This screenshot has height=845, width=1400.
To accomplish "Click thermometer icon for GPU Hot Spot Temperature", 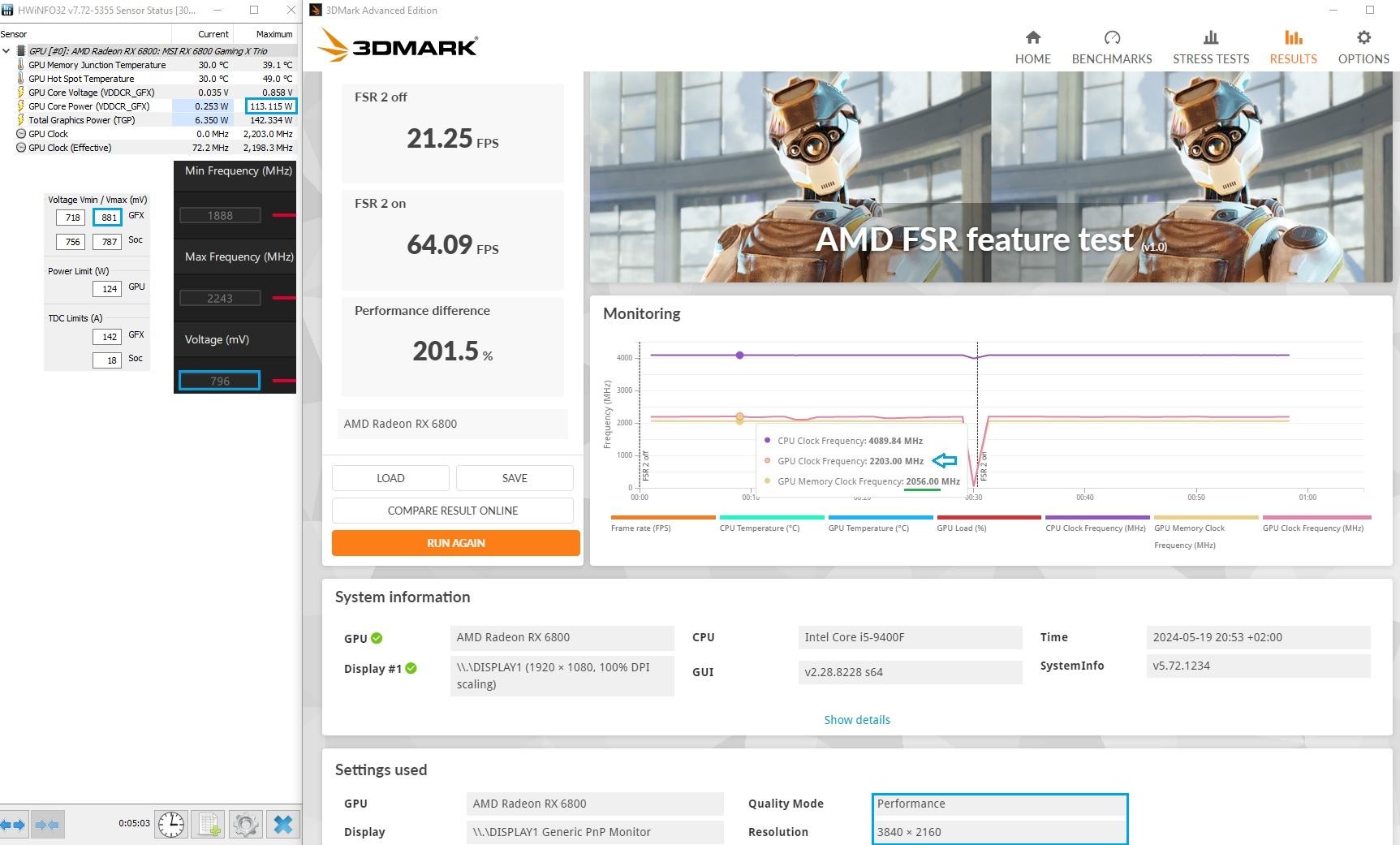I will (21, 79).
